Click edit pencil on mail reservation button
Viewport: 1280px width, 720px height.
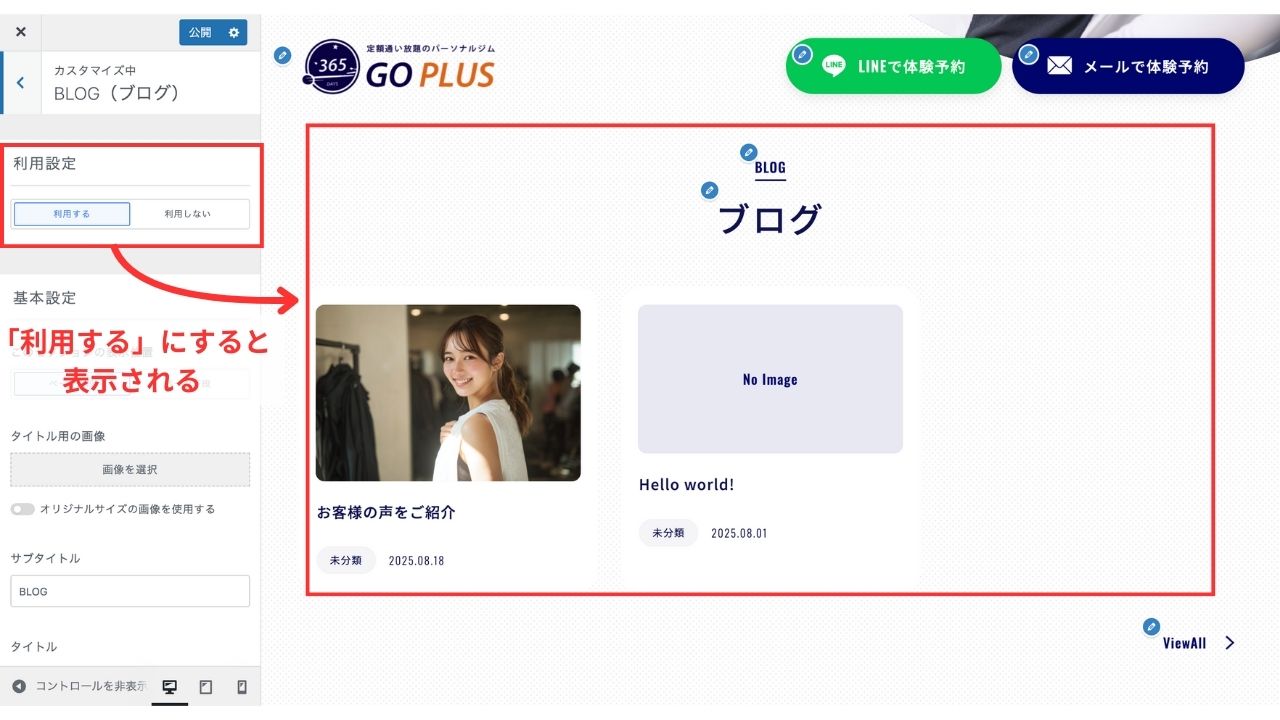[1029, 55]
